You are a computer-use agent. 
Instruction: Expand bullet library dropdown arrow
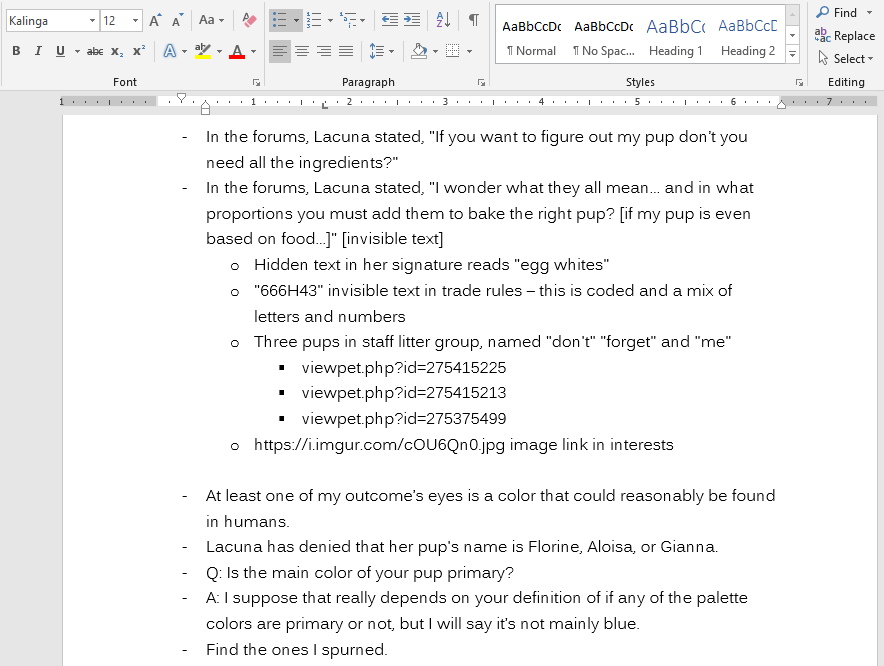pos(297,21)
